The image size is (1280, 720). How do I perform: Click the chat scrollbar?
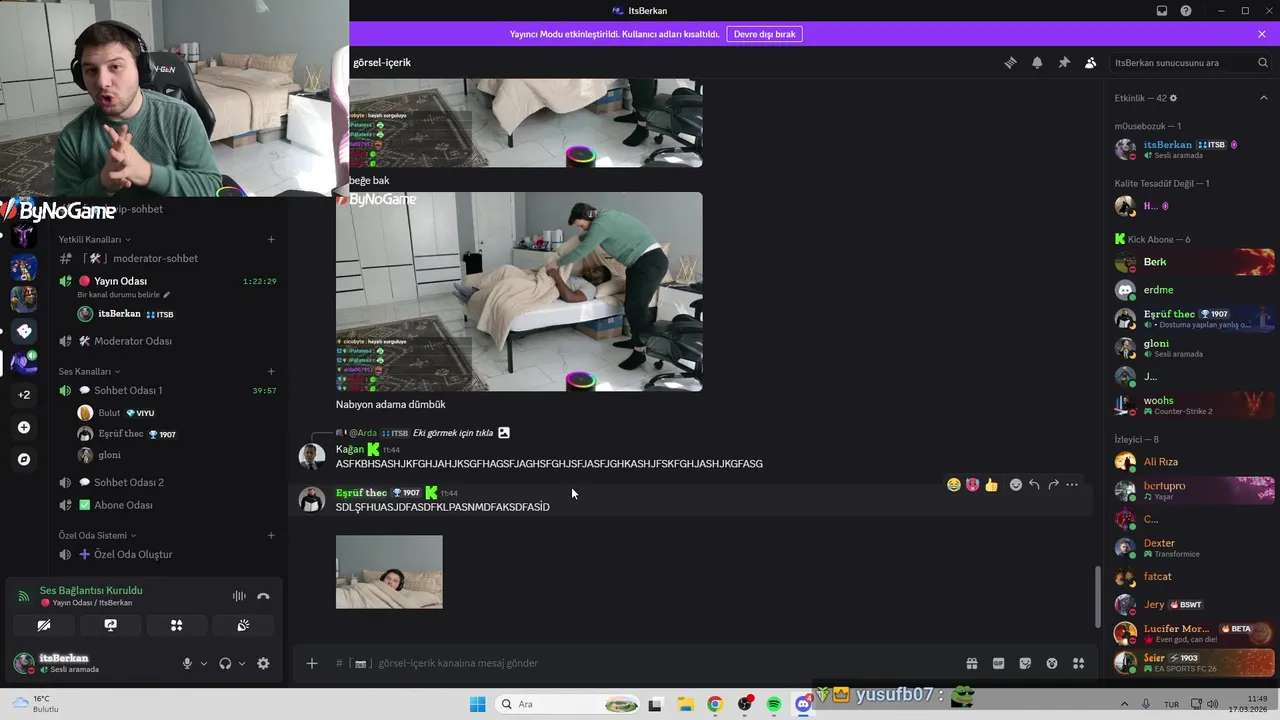point(1098,595)
